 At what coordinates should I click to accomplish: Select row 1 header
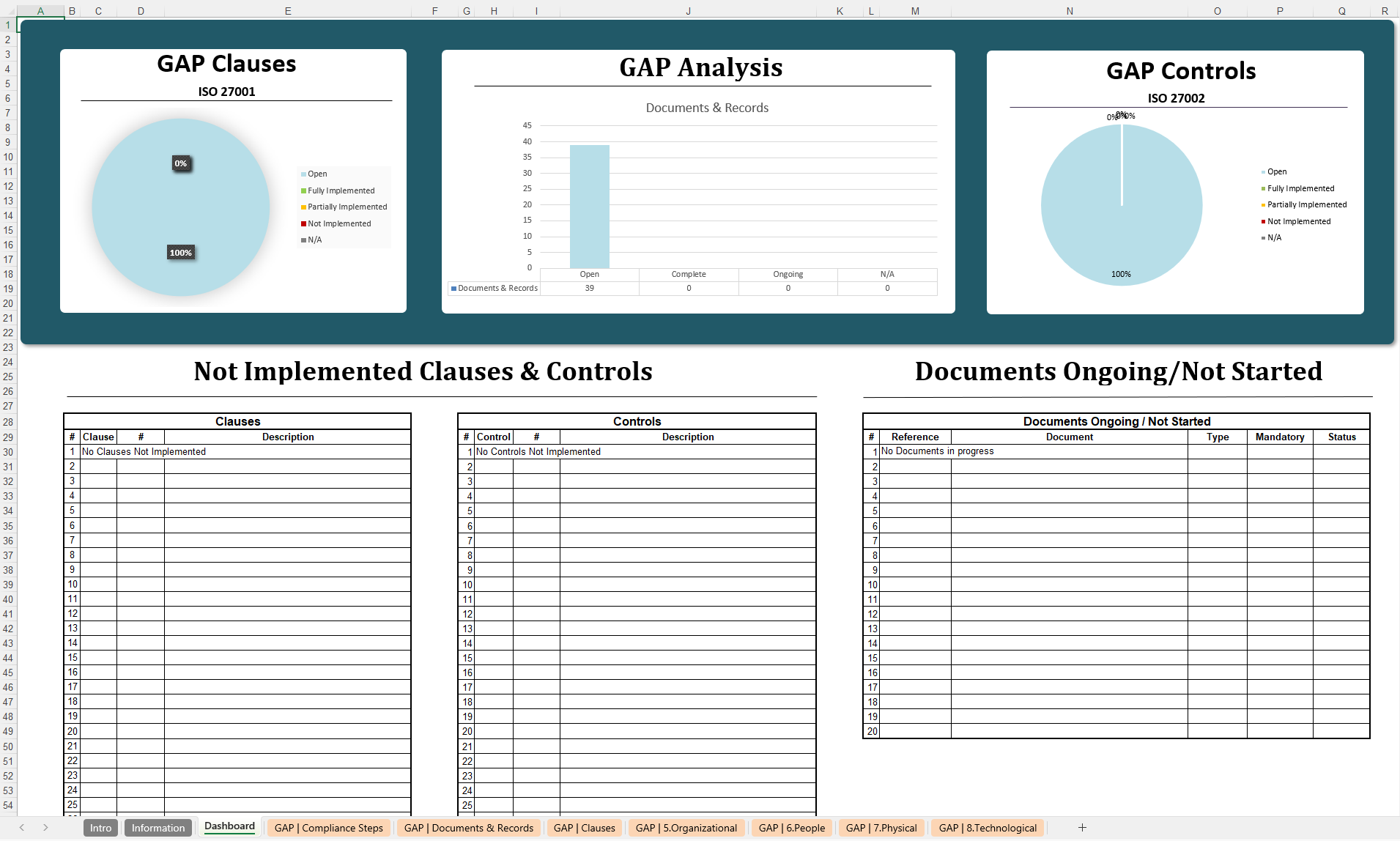[7, 24]
